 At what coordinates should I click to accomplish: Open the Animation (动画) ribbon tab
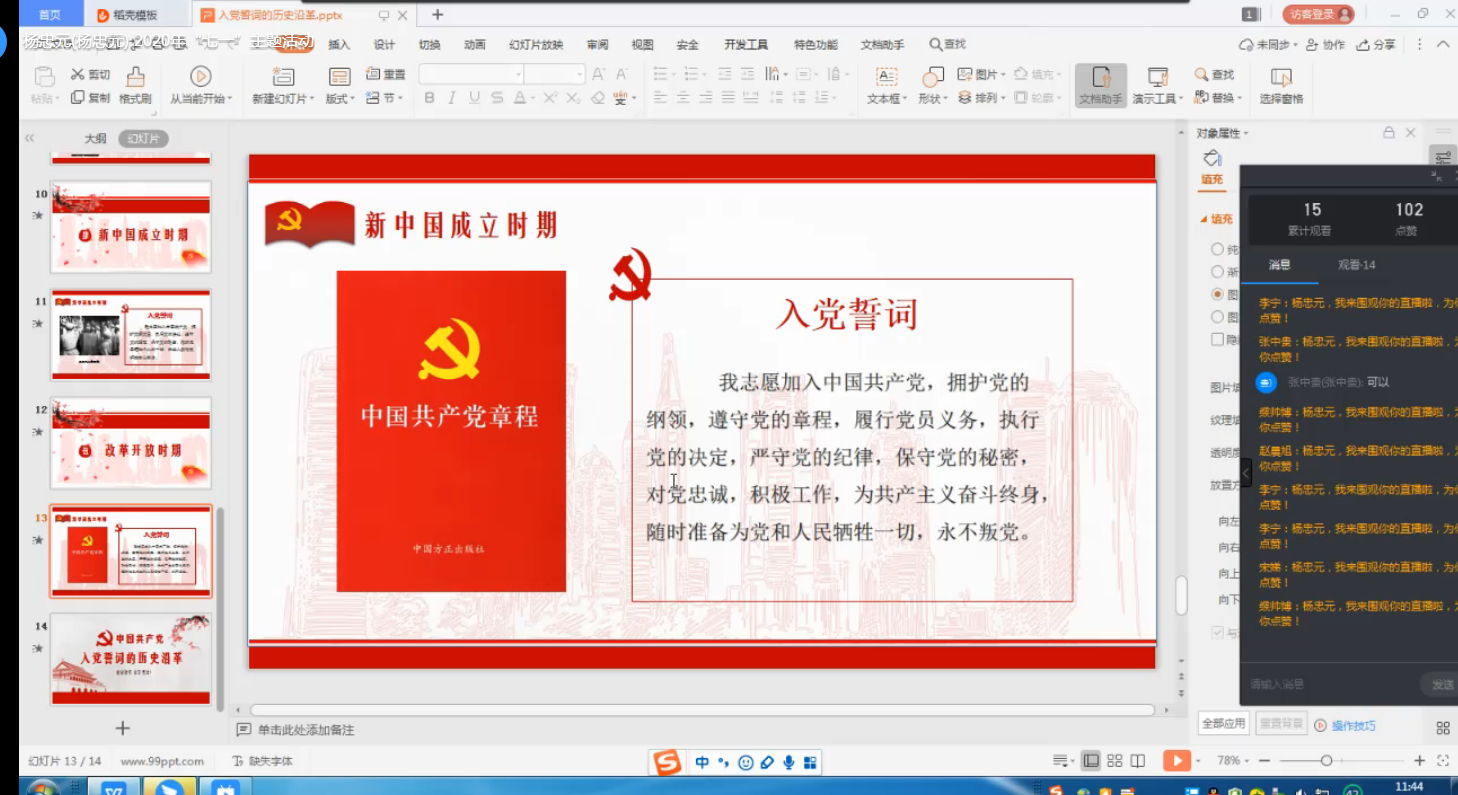475,45
